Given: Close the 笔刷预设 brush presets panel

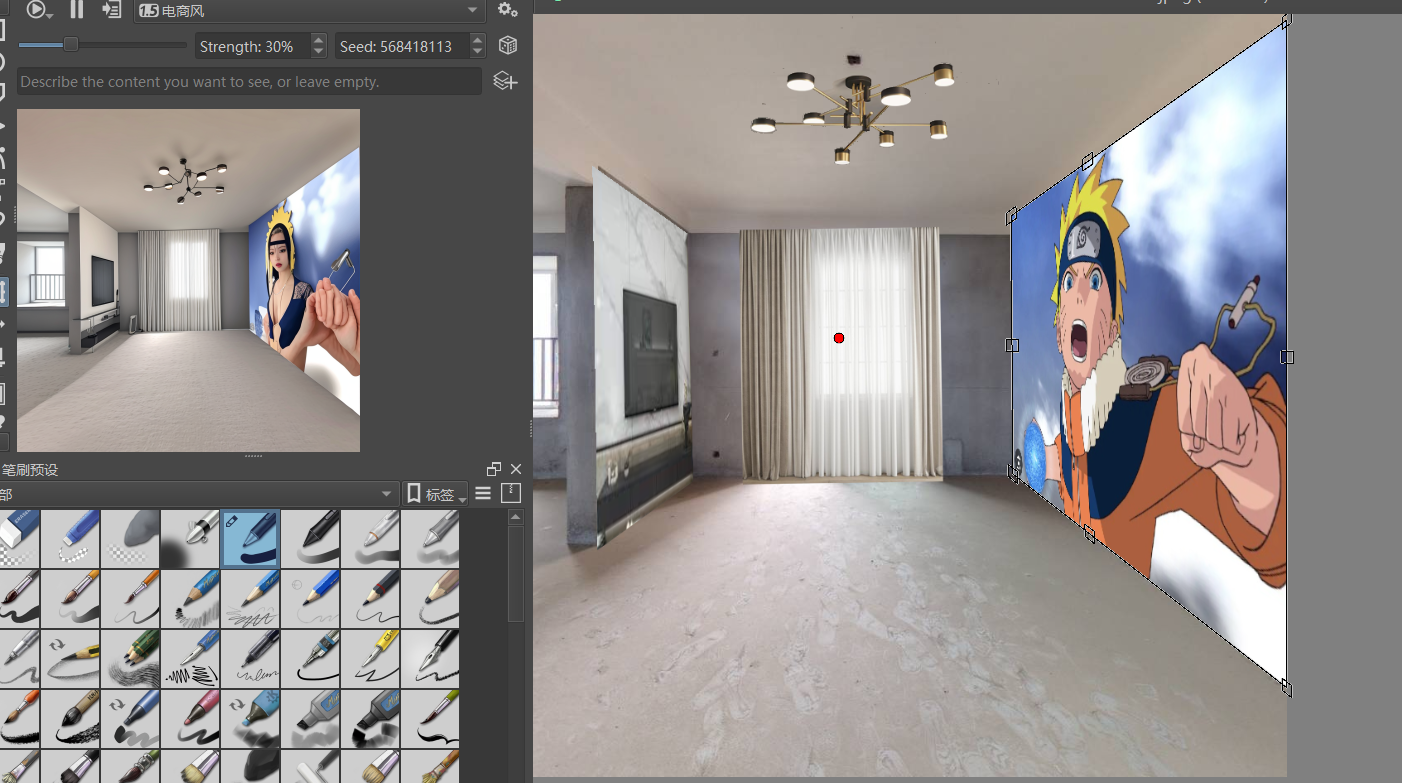Looking at the screenshot, I should pyautogui.click(x=516, y=469).
